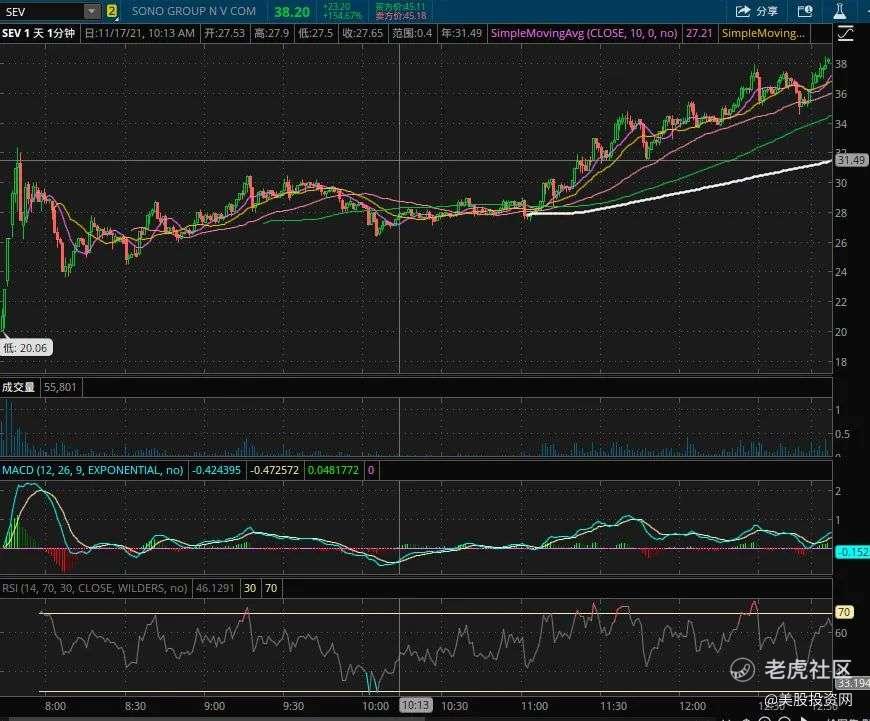Click the high value 高:27.9
Viewport: 870px width, 721px height.
click(271, 33)
